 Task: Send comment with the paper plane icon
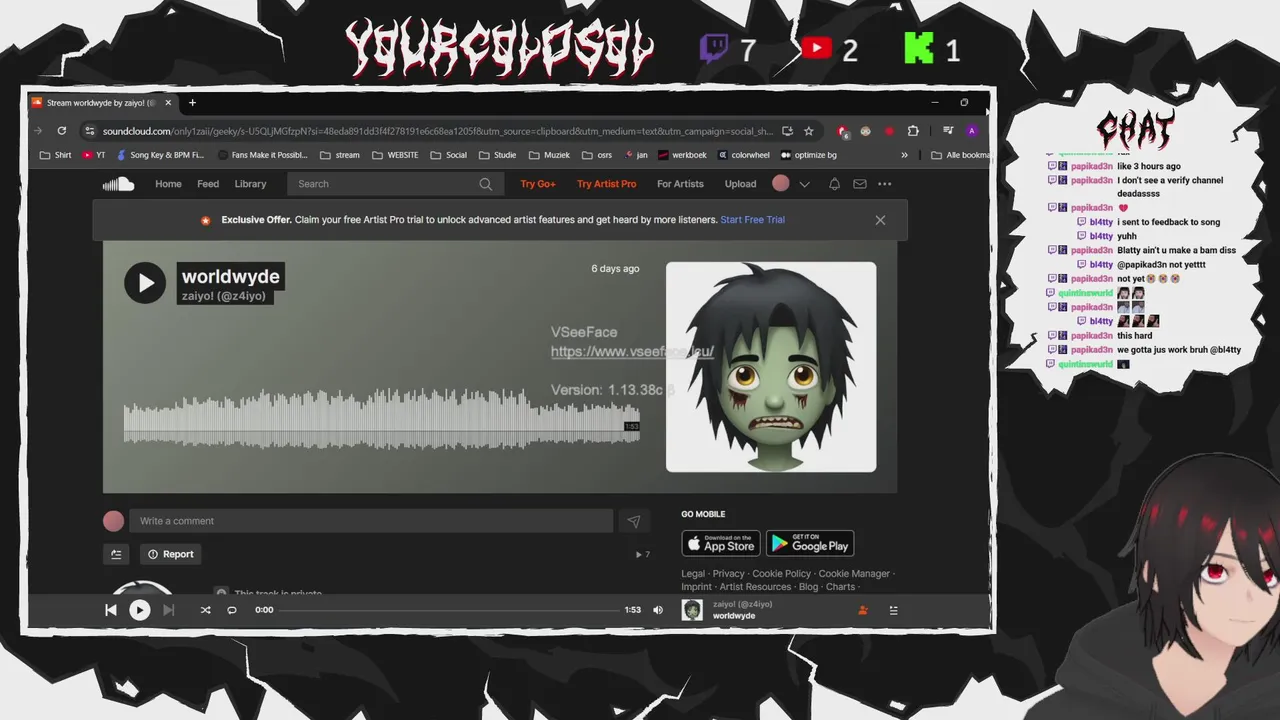pos(633,521)
